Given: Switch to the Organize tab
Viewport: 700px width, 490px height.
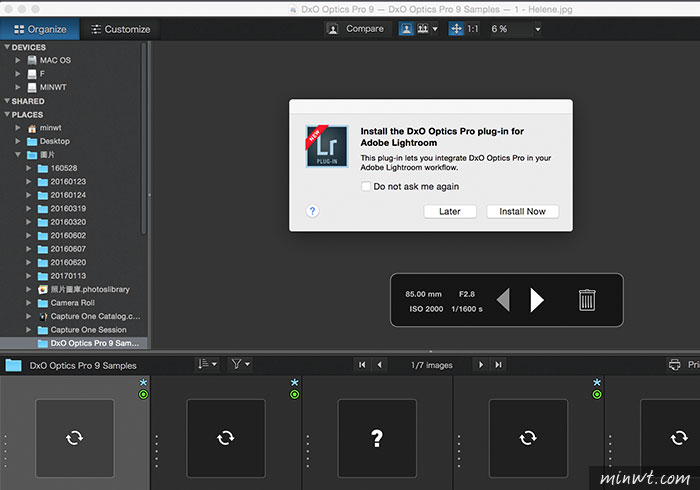Looking at the screenshot, I should (40, 29).
